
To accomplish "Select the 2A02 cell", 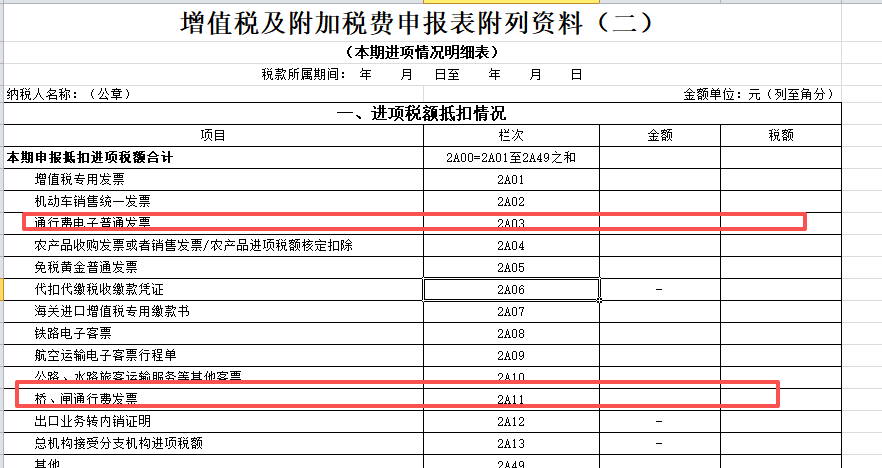I will 511,201.
